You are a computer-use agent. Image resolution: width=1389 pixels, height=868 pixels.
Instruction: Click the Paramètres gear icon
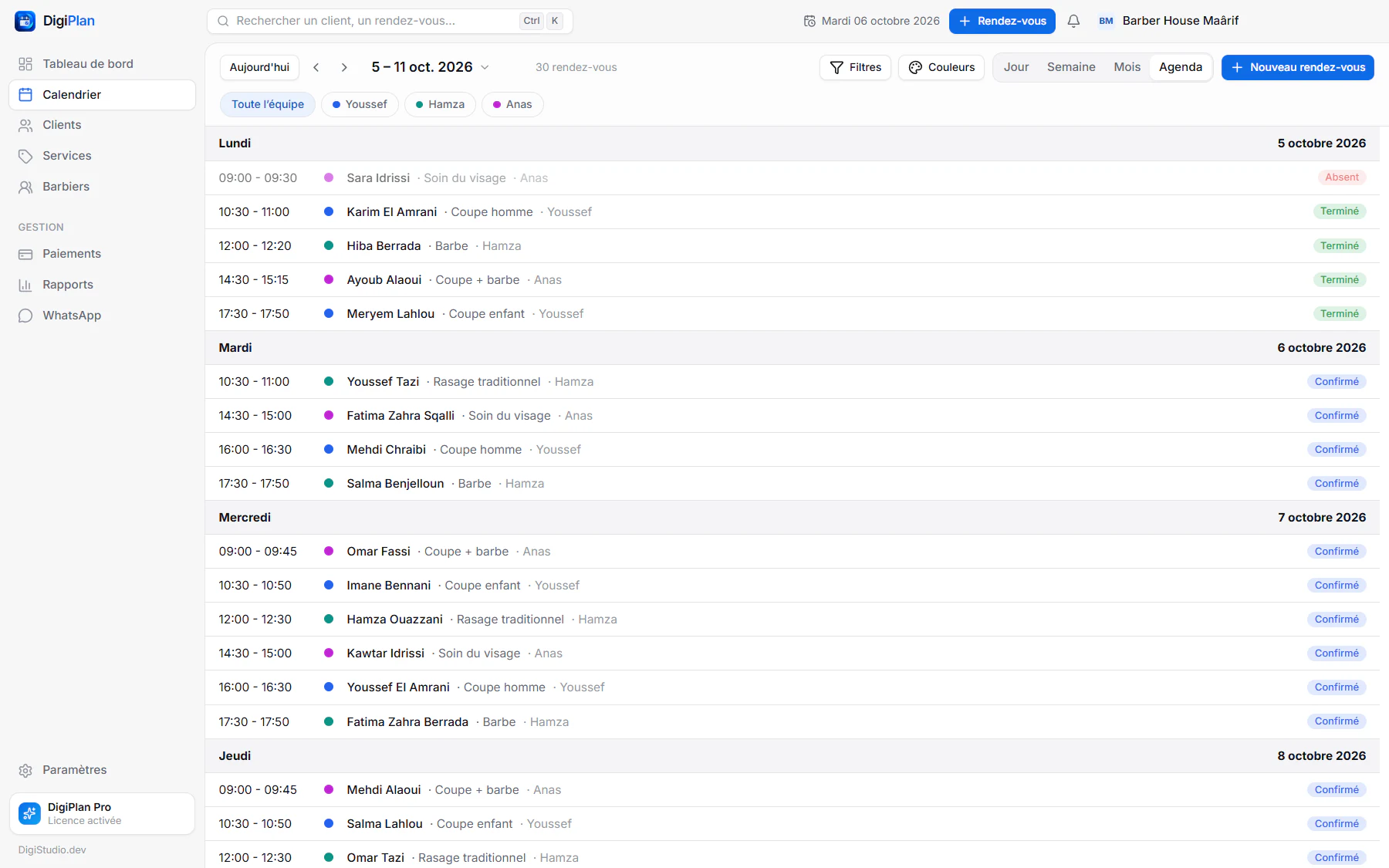(25, 770)
